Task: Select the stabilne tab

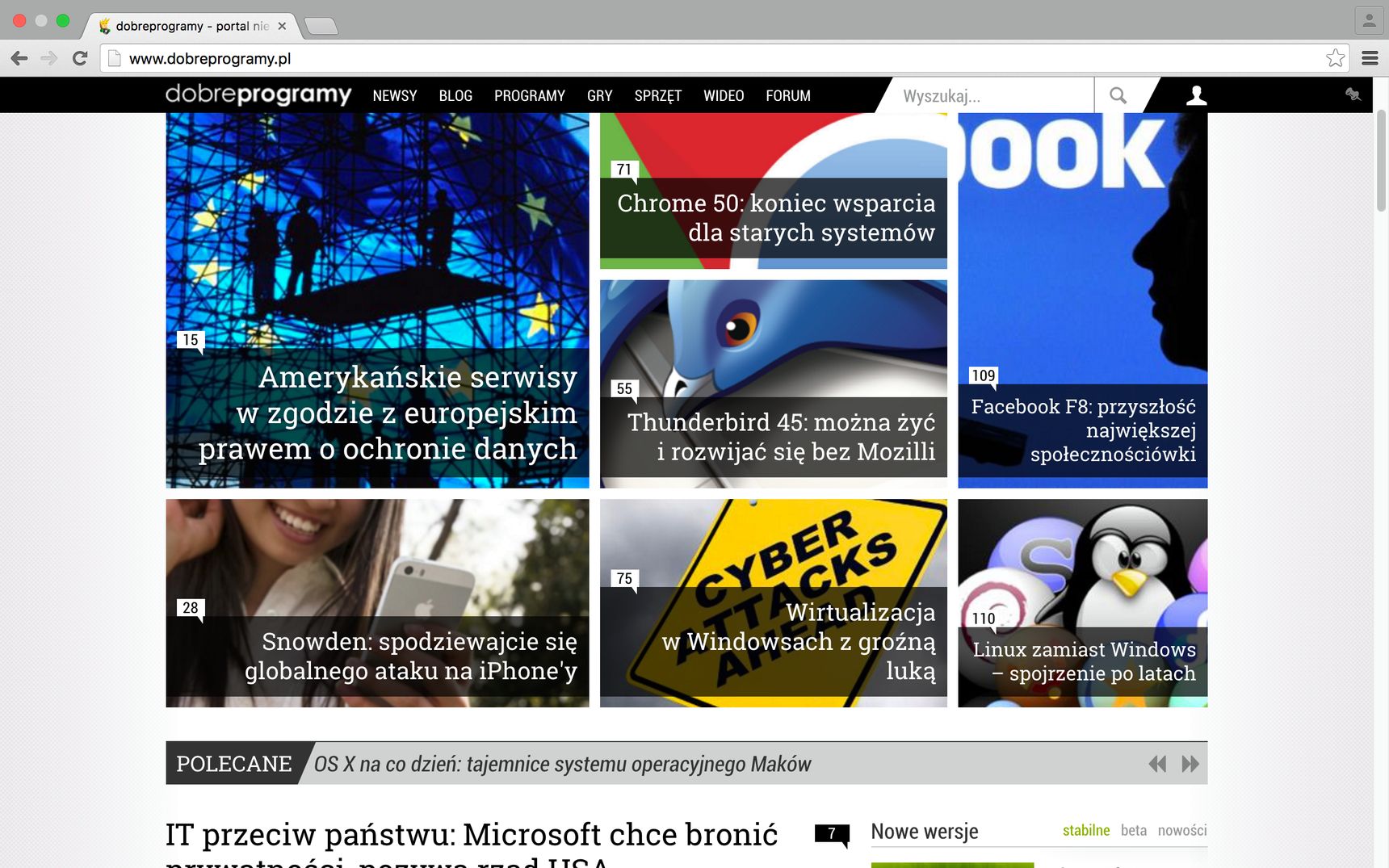Action: (1086, 830)
